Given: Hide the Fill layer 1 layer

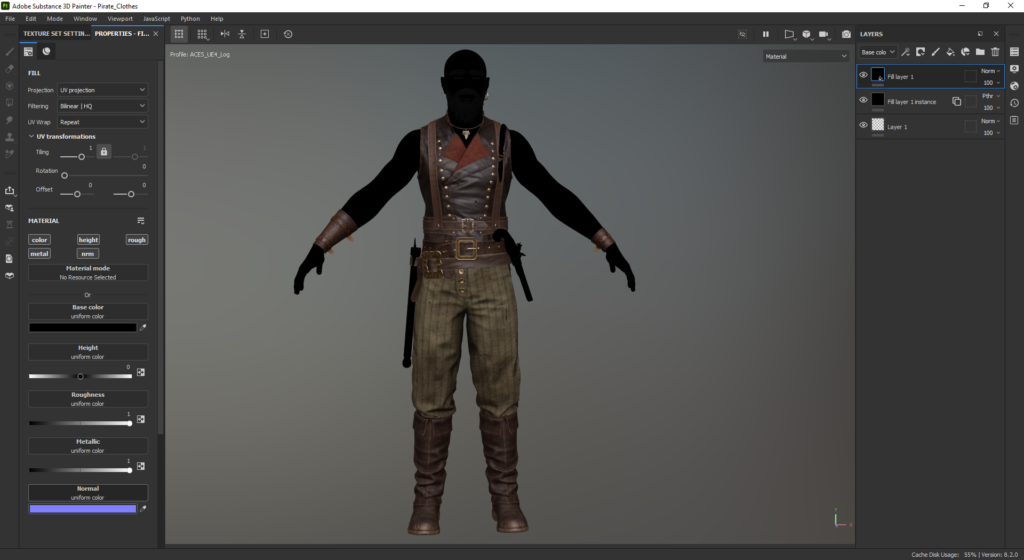Looking at the screenshot, I should (863, 75).
